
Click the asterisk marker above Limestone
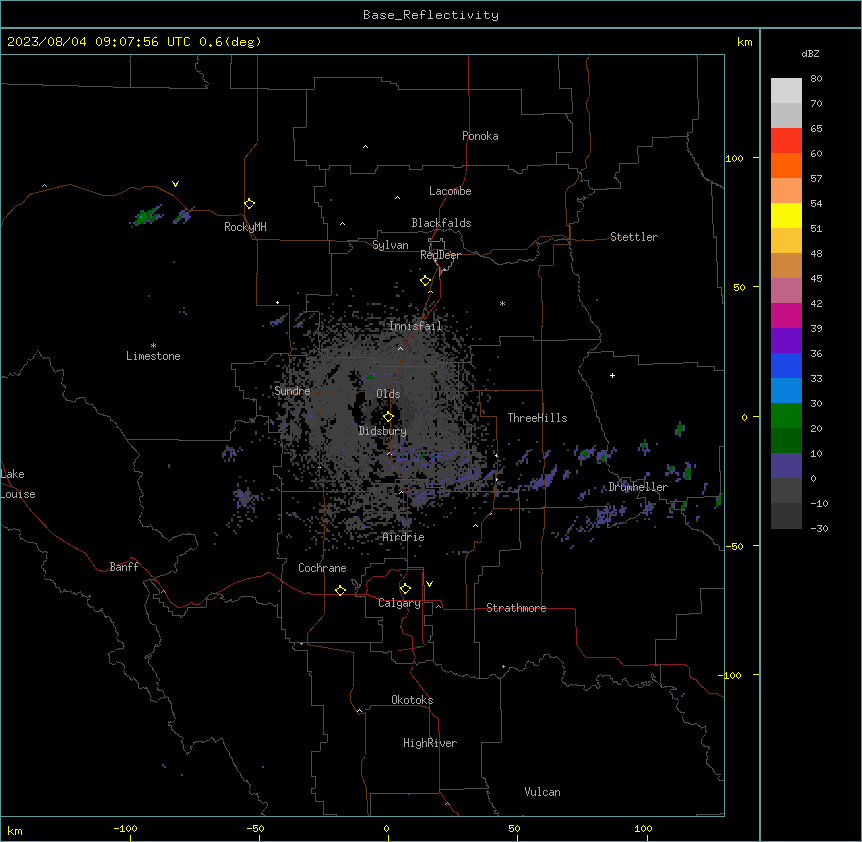pos(153,346)
